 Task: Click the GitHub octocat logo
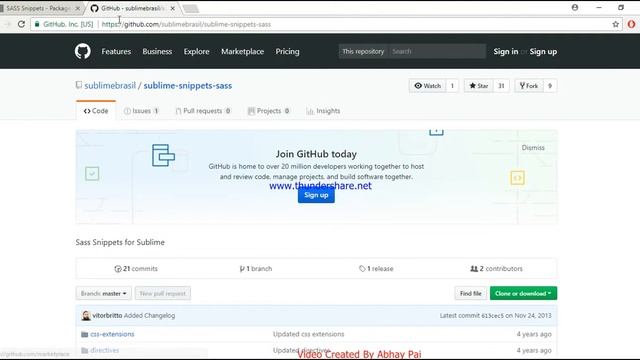(82, 51)
